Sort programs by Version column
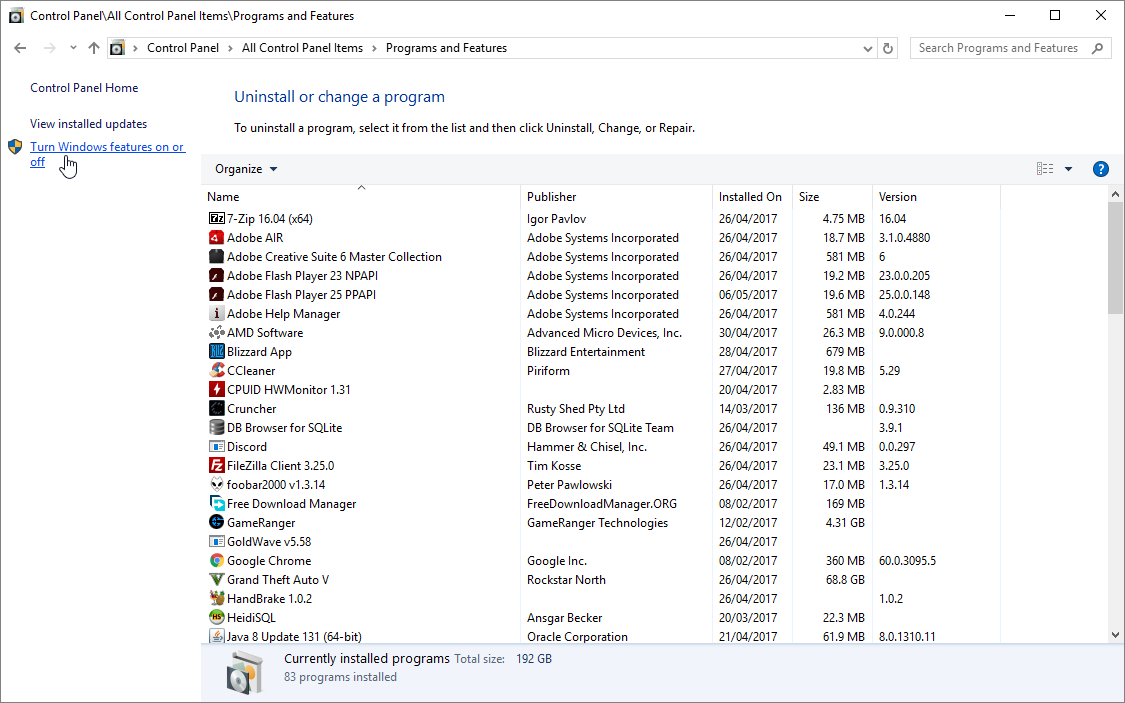This screenshot has height=703, width=1125. [898, 197]
